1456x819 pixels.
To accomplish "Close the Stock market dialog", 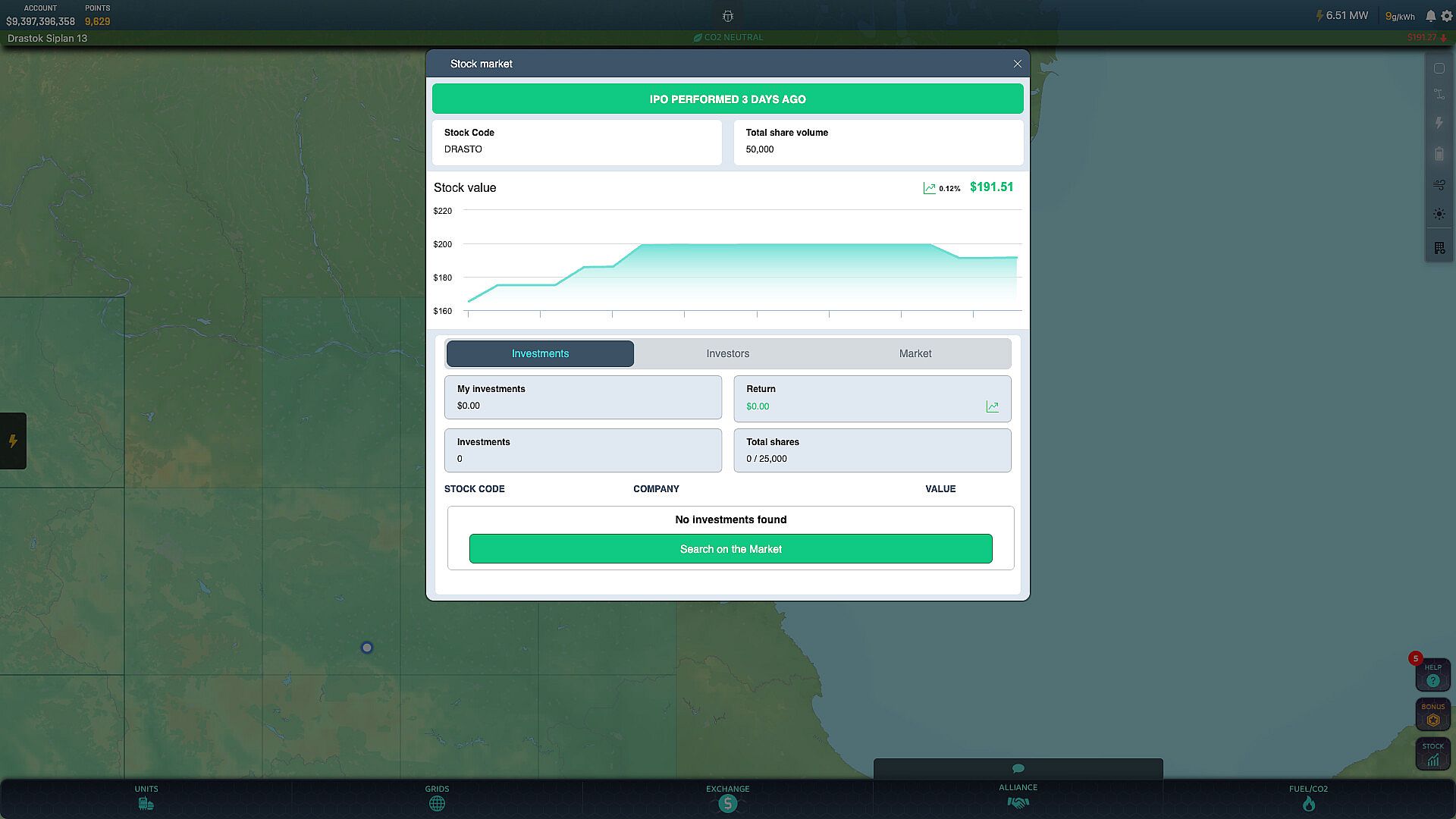I will coord(1017,64).
